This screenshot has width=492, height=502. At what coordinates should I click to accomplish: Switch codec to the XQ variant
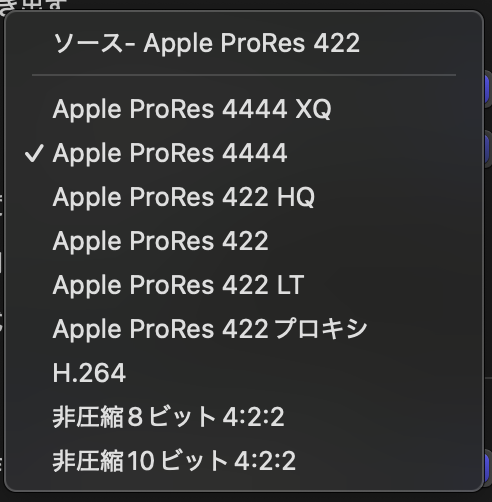pyautogui.click(x=244, y=109)
